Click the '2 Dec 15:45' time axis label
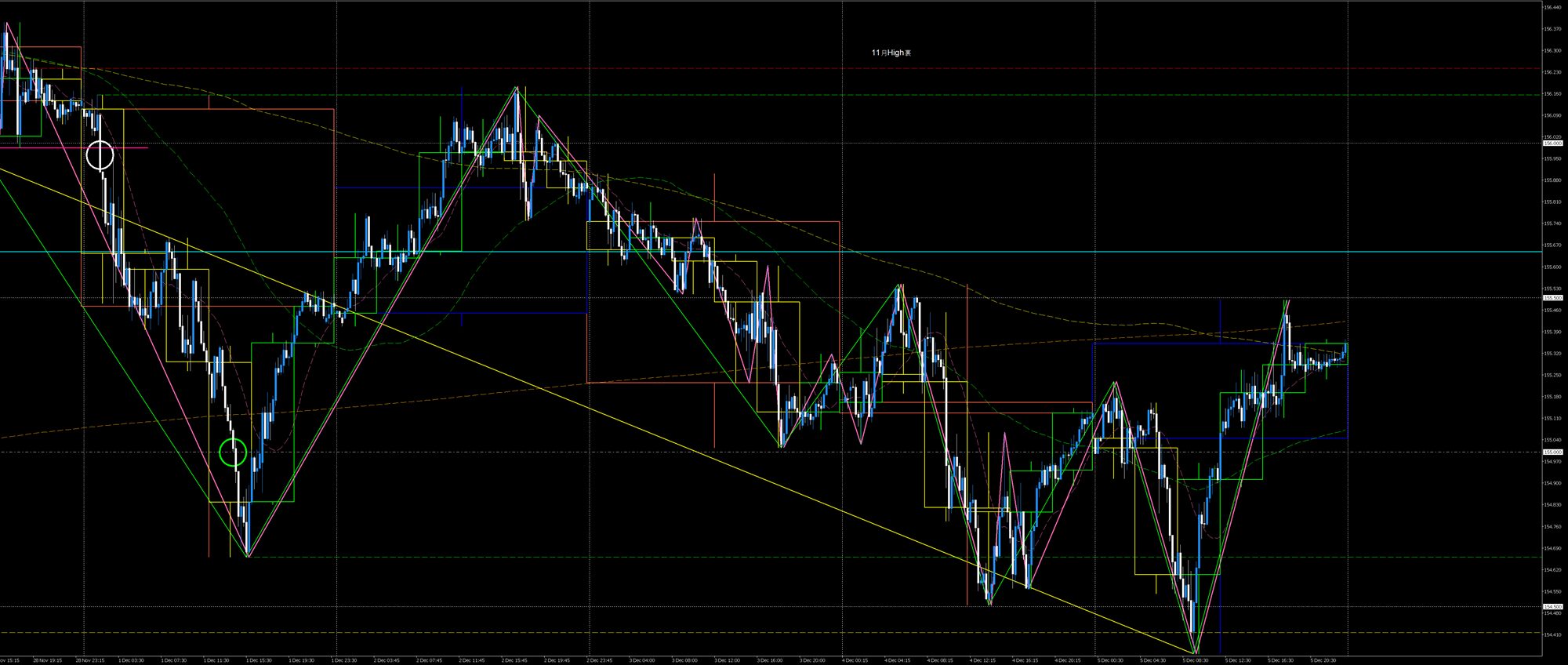 (514, 660)
